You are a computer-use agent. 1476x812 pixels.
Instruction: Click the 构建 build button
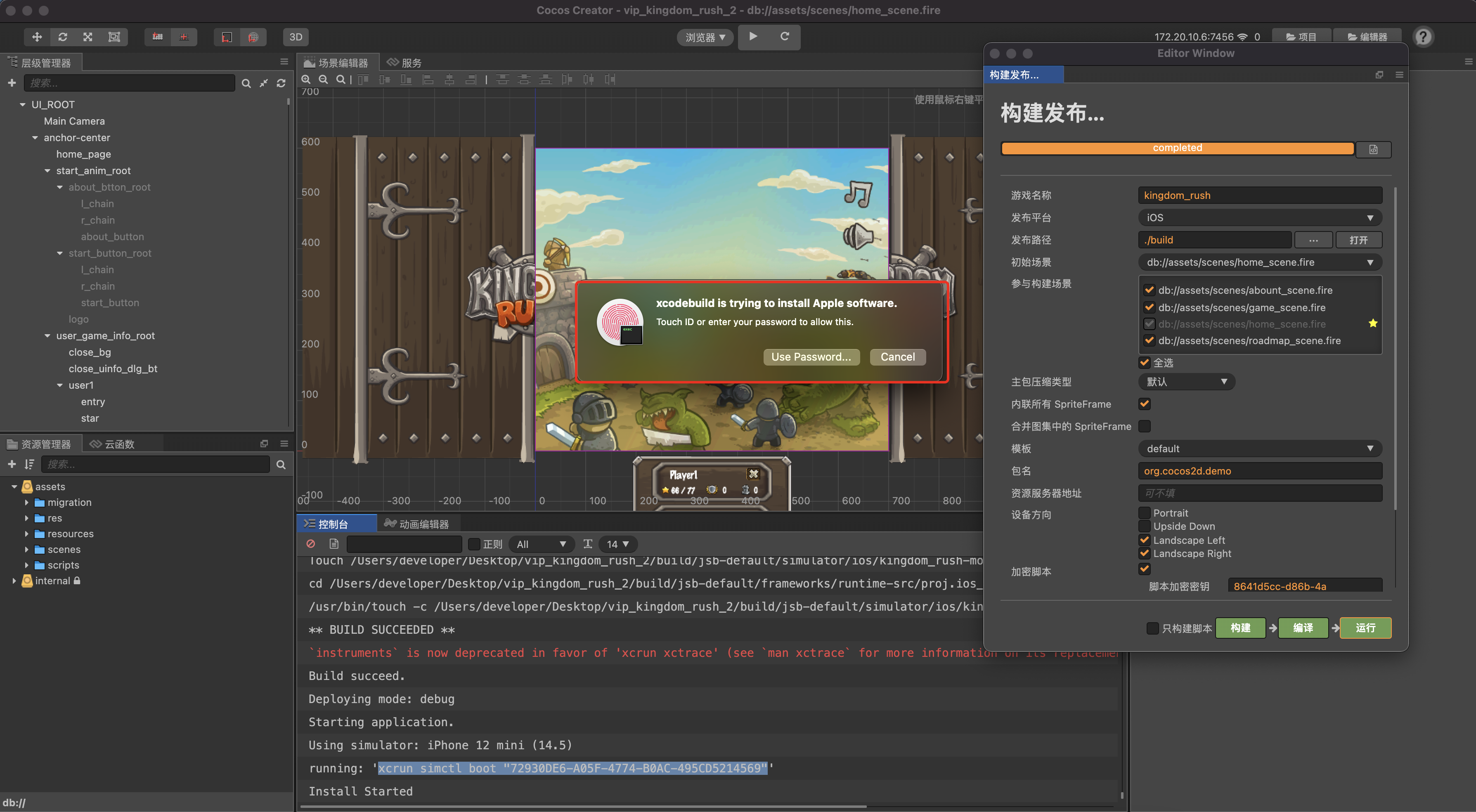[x=1240, y=628]
